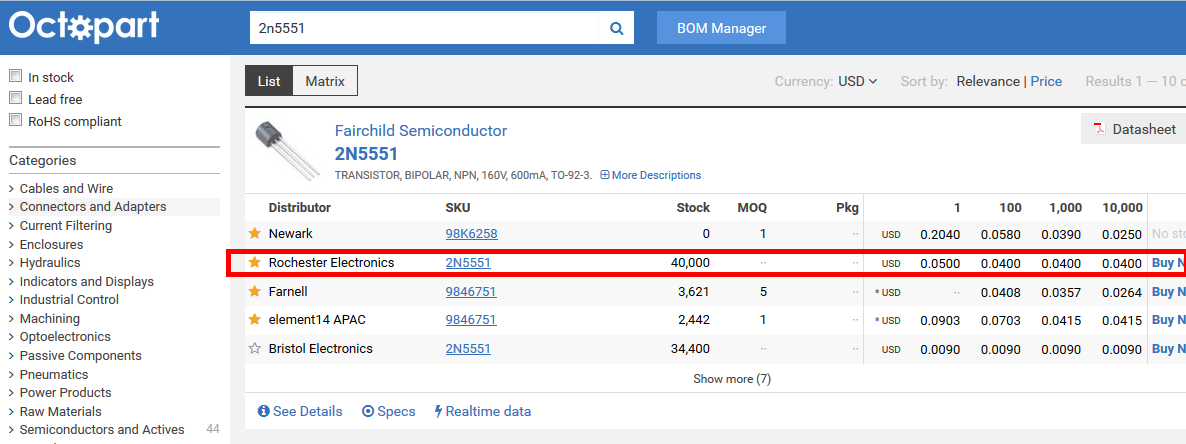Click the See Details link
This screenshot has width=1186, height=444.
[300, 411]
